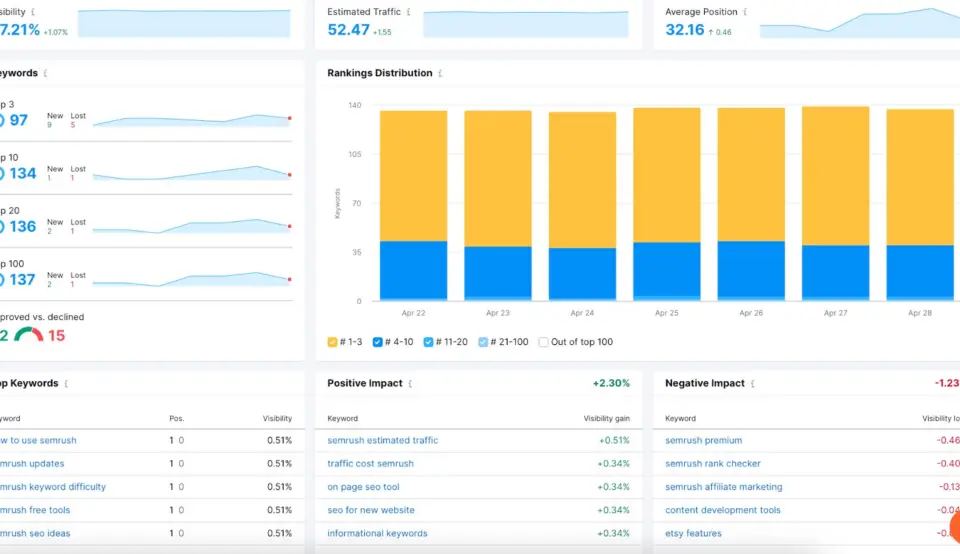
Task: Click the Top 3 keywords sparkline
Action: point(192,120)
